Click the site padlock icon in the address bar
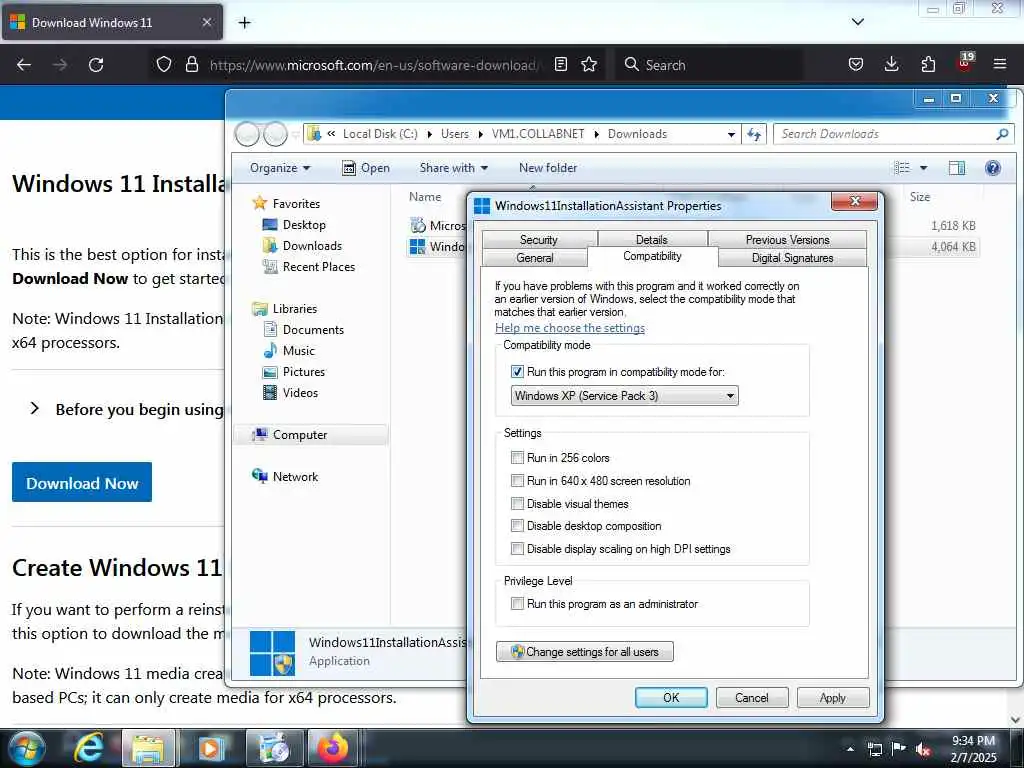 click(x=191, y=65)
